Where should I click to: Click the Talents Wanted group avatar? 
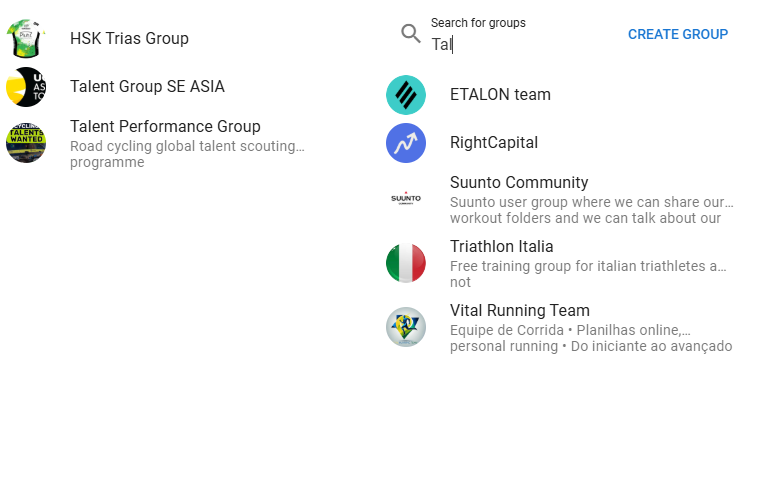click(x=26, y=143)
